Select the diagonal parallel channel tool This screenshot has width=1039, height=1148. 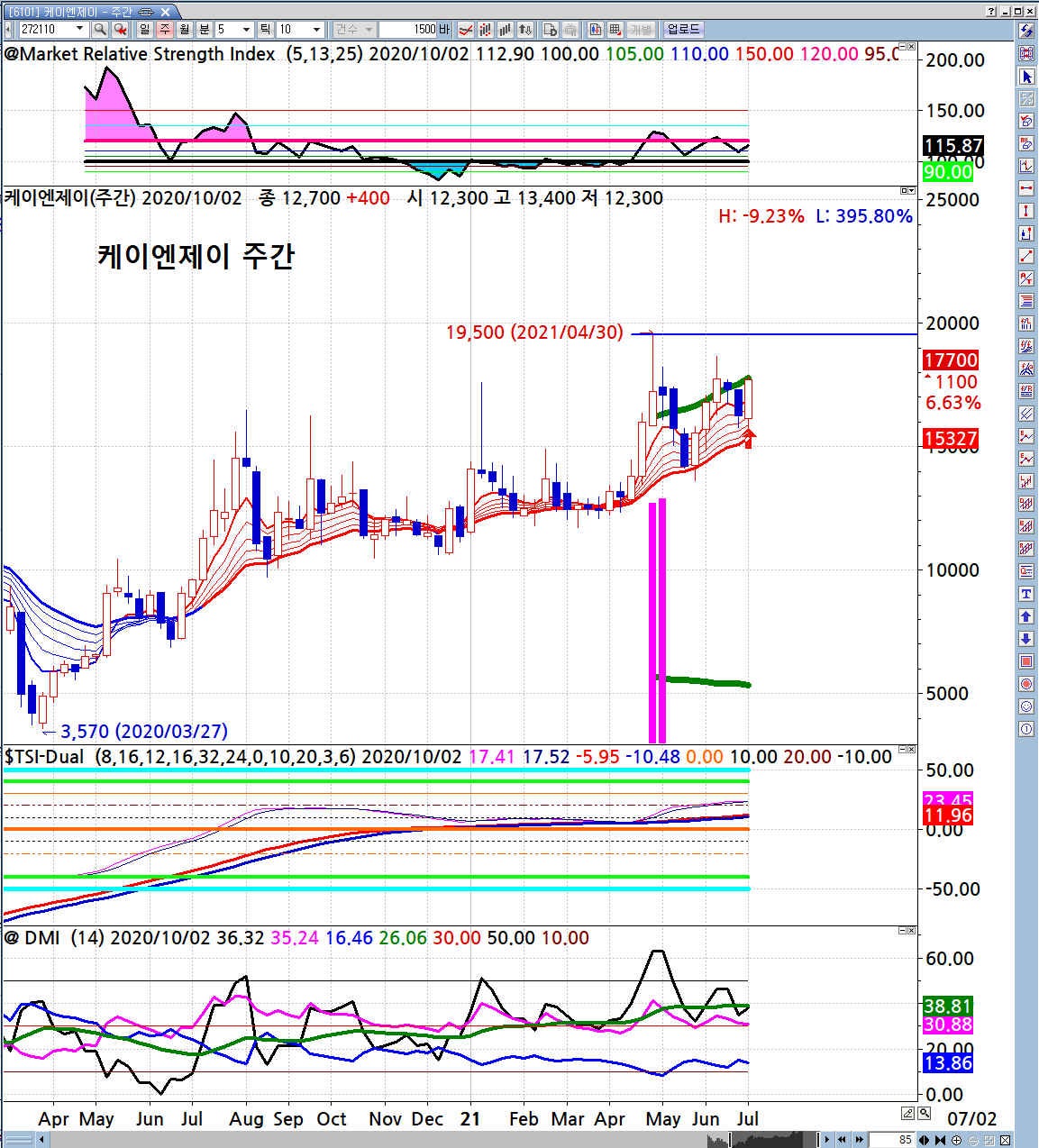tap(1026, 414)
